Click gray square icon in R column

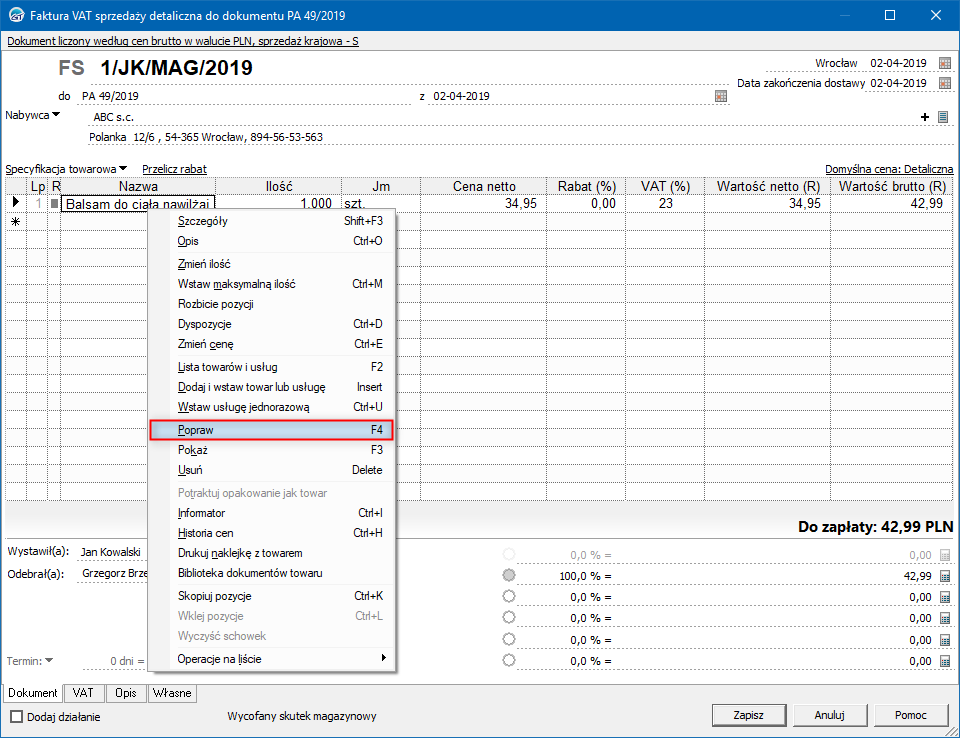pos(55,204)
